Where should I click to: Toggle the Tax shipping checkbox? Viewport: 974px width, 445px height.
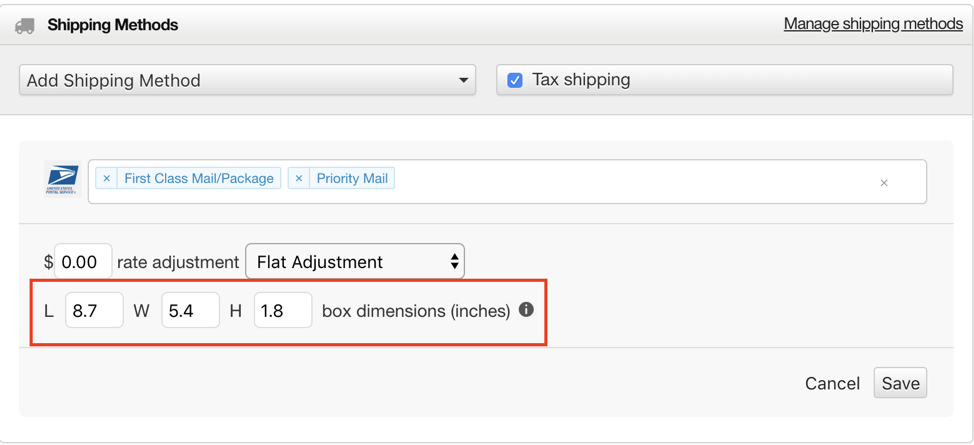click(515, 80)
